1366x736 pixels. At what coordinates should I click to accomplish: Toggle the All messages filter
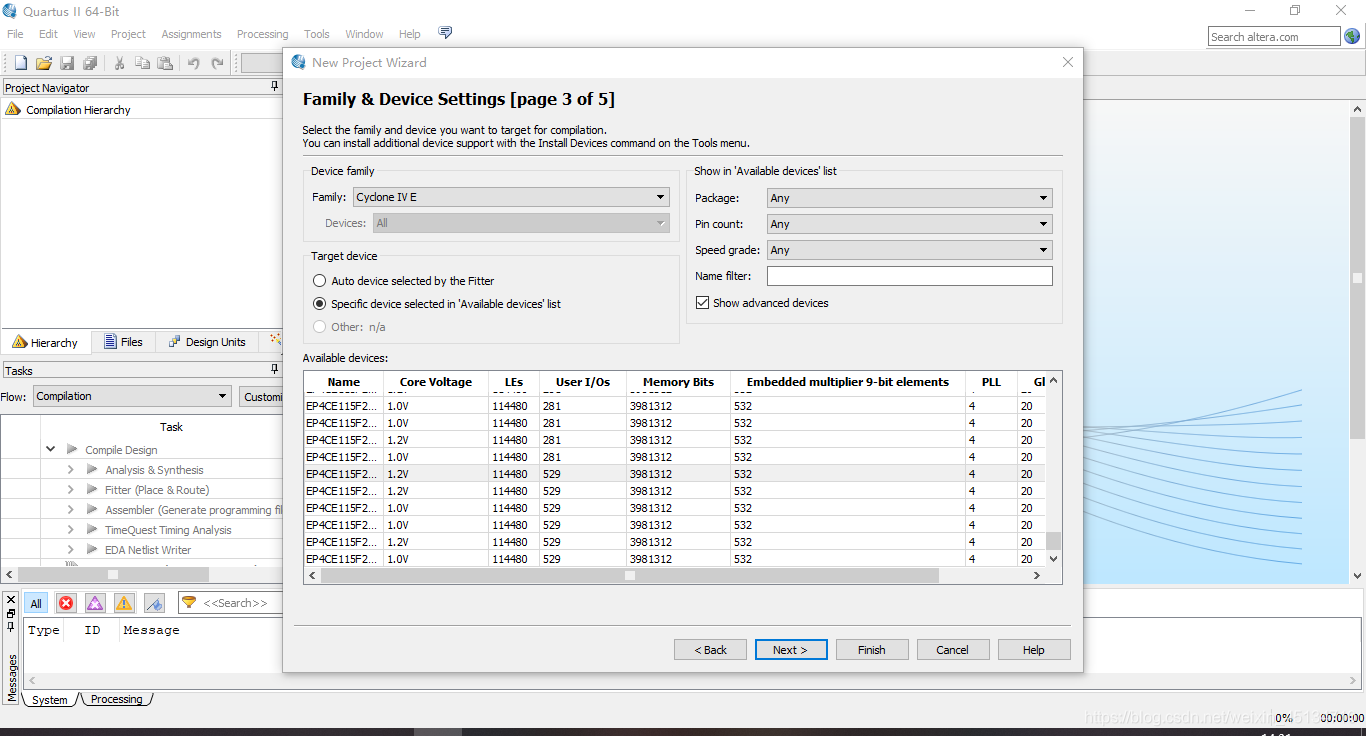click(36, 603)
